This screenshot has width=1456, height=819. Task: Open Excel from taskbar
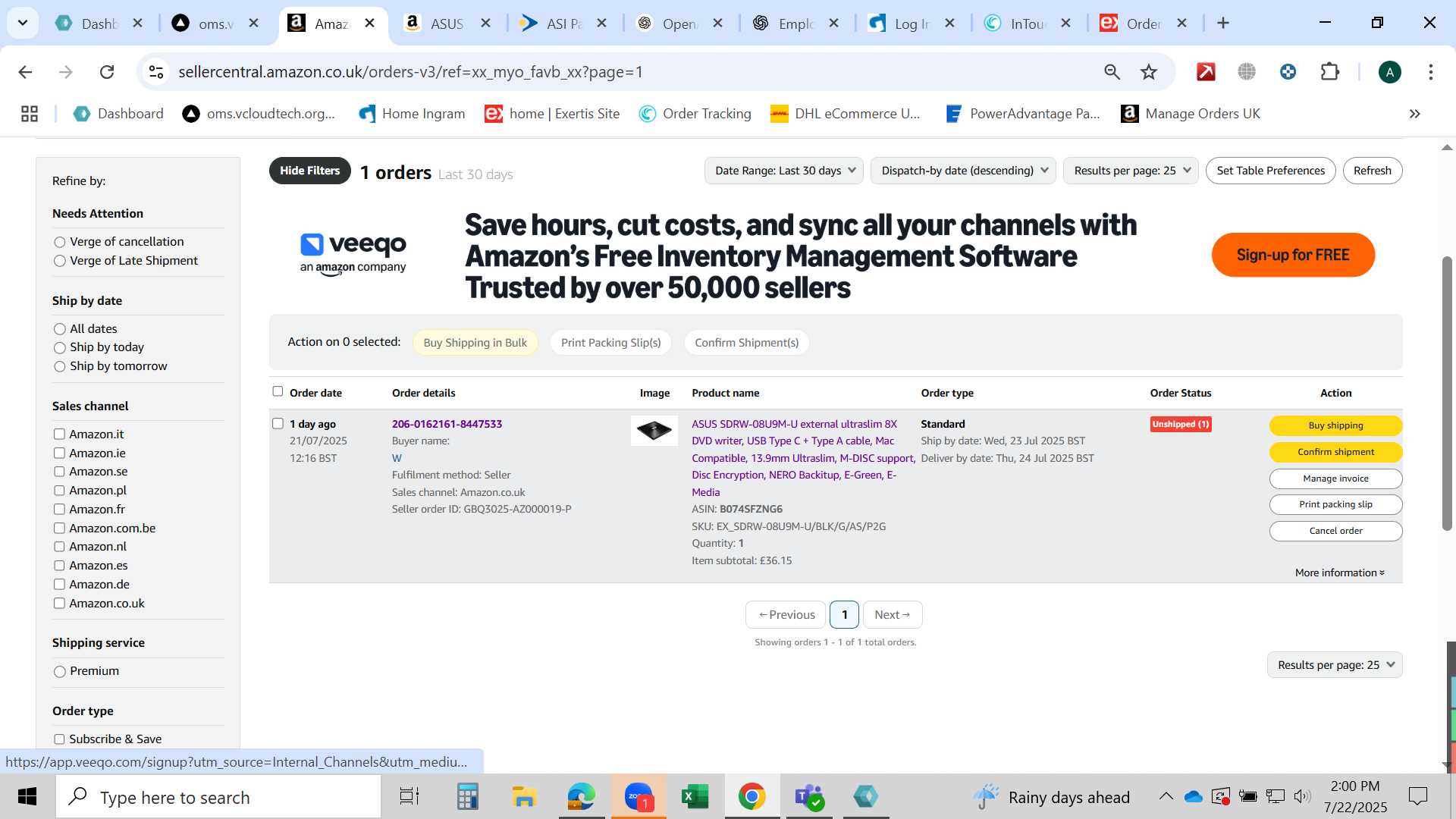(695, 796)
